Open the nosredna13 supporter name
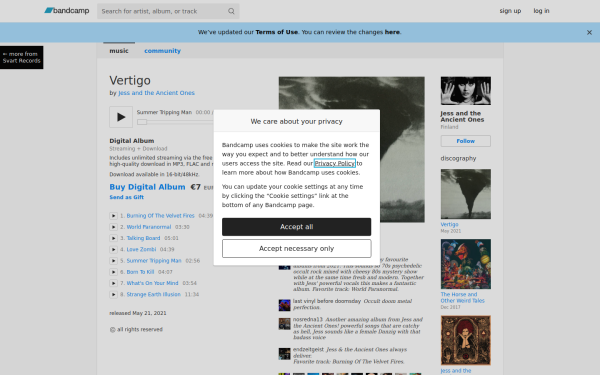Image resolution: width=600 pixels, height=375 pixels. pos(308,320)
